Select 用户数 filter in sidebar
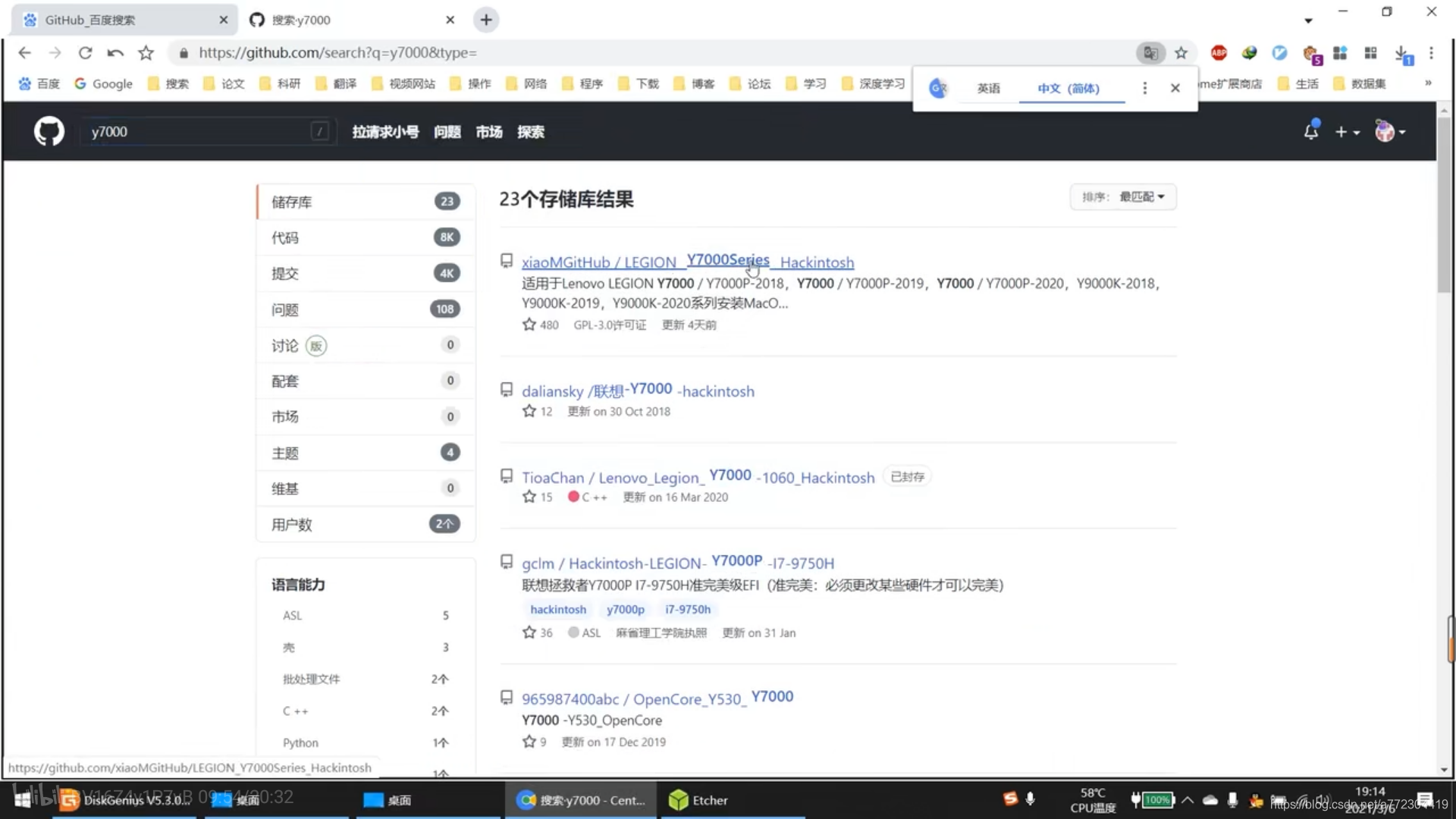Viewport: 1456px width, 819px height. 366,524
